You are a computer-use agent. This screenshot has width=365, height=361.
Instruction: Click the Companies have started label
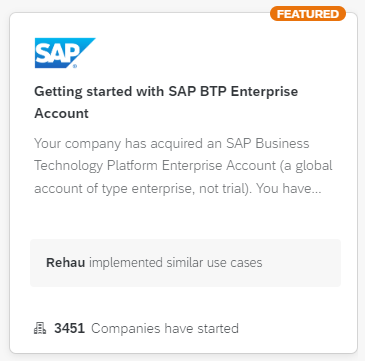click(165, 328)
